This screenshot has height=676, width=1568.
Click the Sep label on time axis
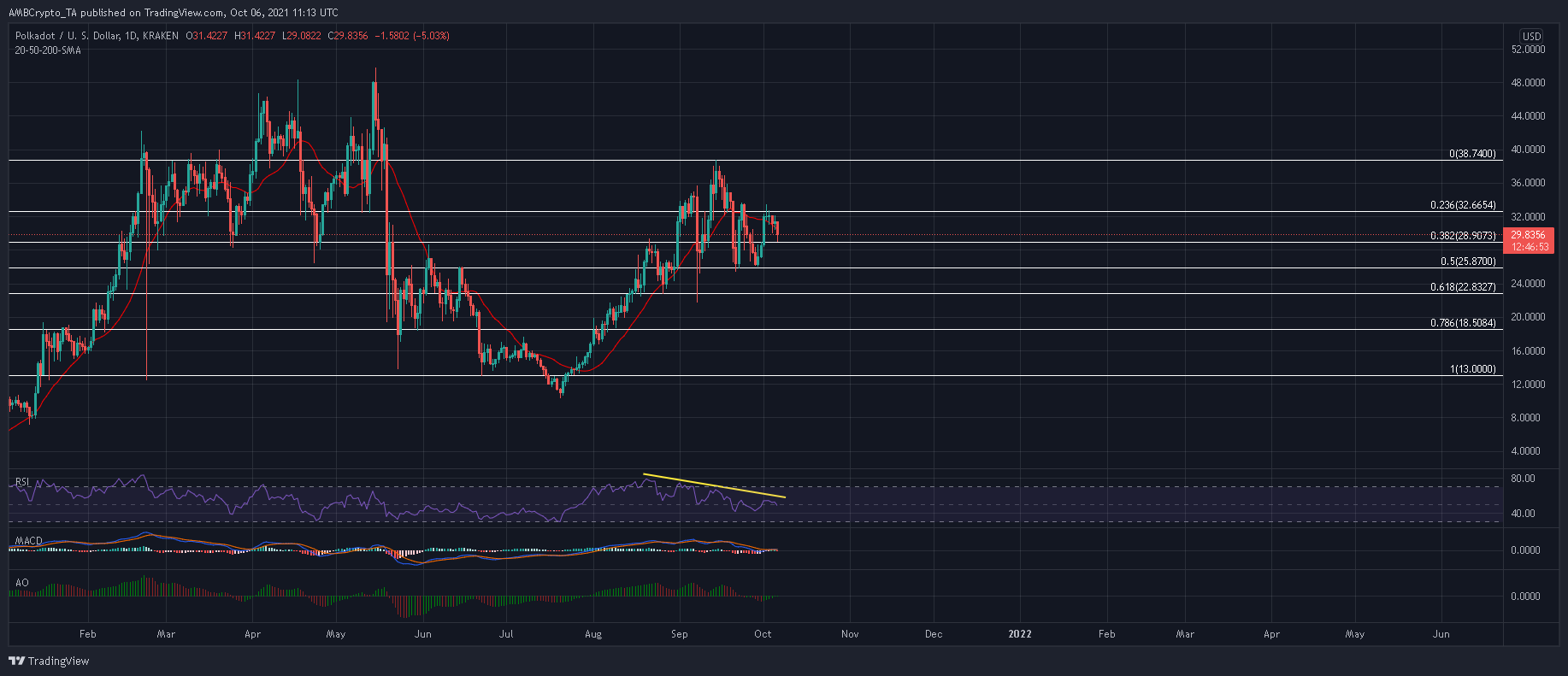pos(680,634)
